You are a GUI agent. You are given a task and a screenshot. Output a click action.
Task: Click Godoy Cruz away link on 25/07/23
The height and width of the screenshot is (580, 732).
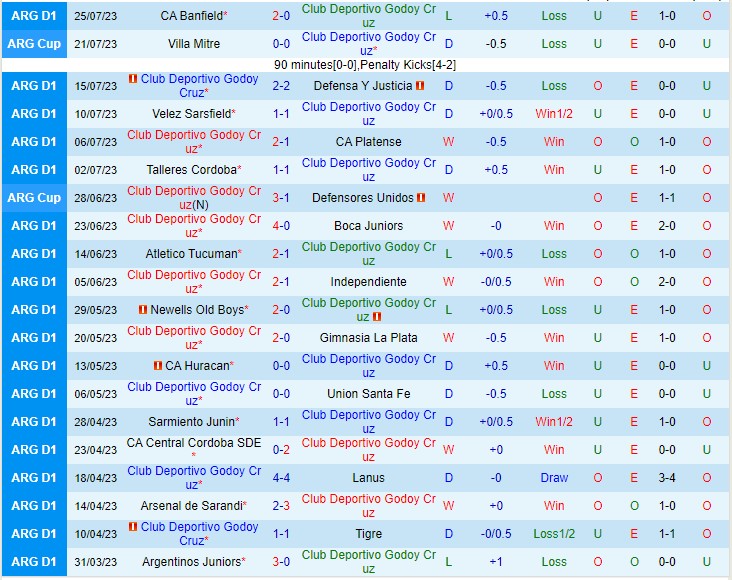pyautogui.click(x=368, y=16)
